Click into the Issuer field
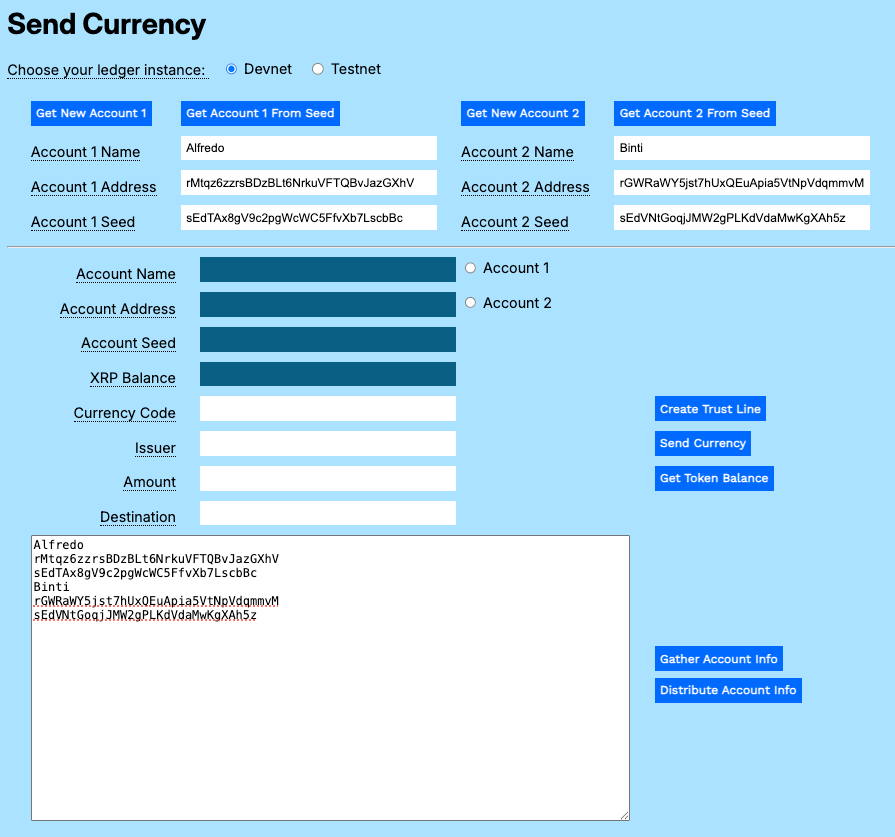The image size is (895, 837). tap(327, 443)
